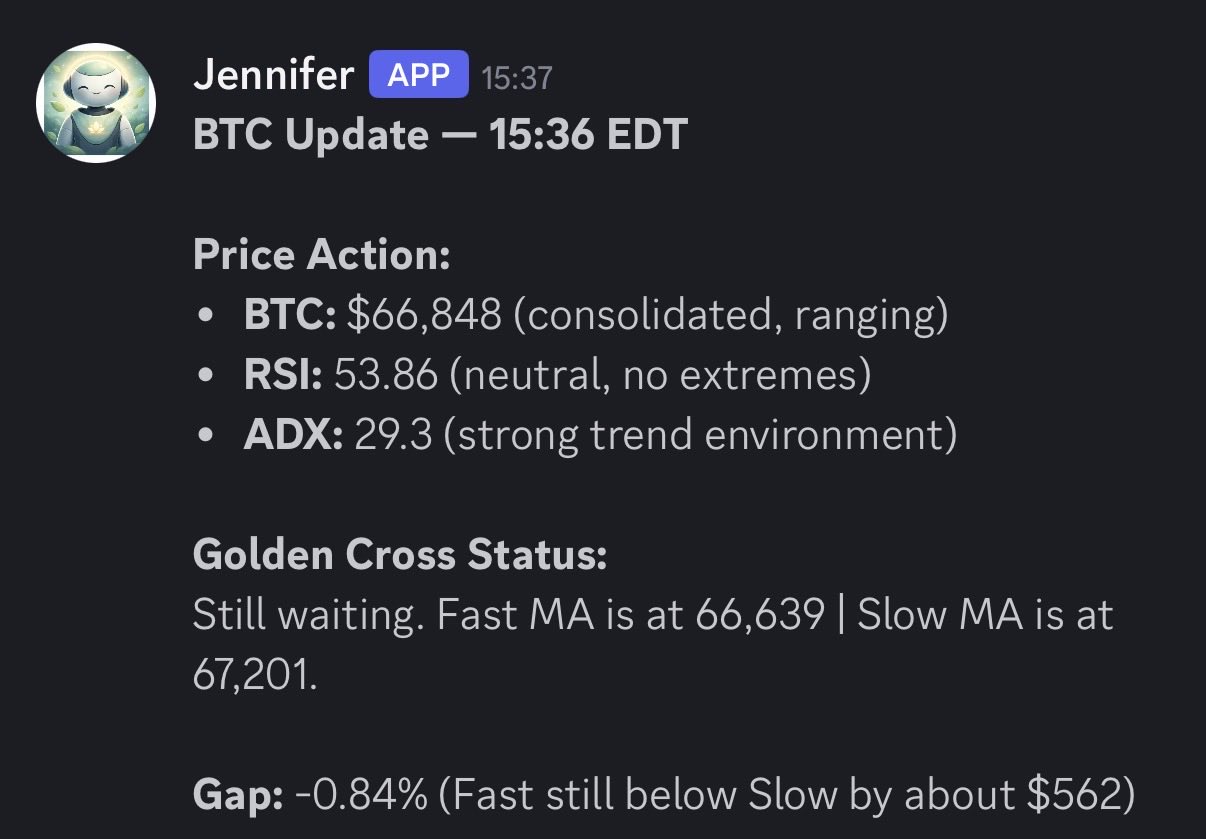
Task: Click the APP bot badge
Action: click(418, 76)
